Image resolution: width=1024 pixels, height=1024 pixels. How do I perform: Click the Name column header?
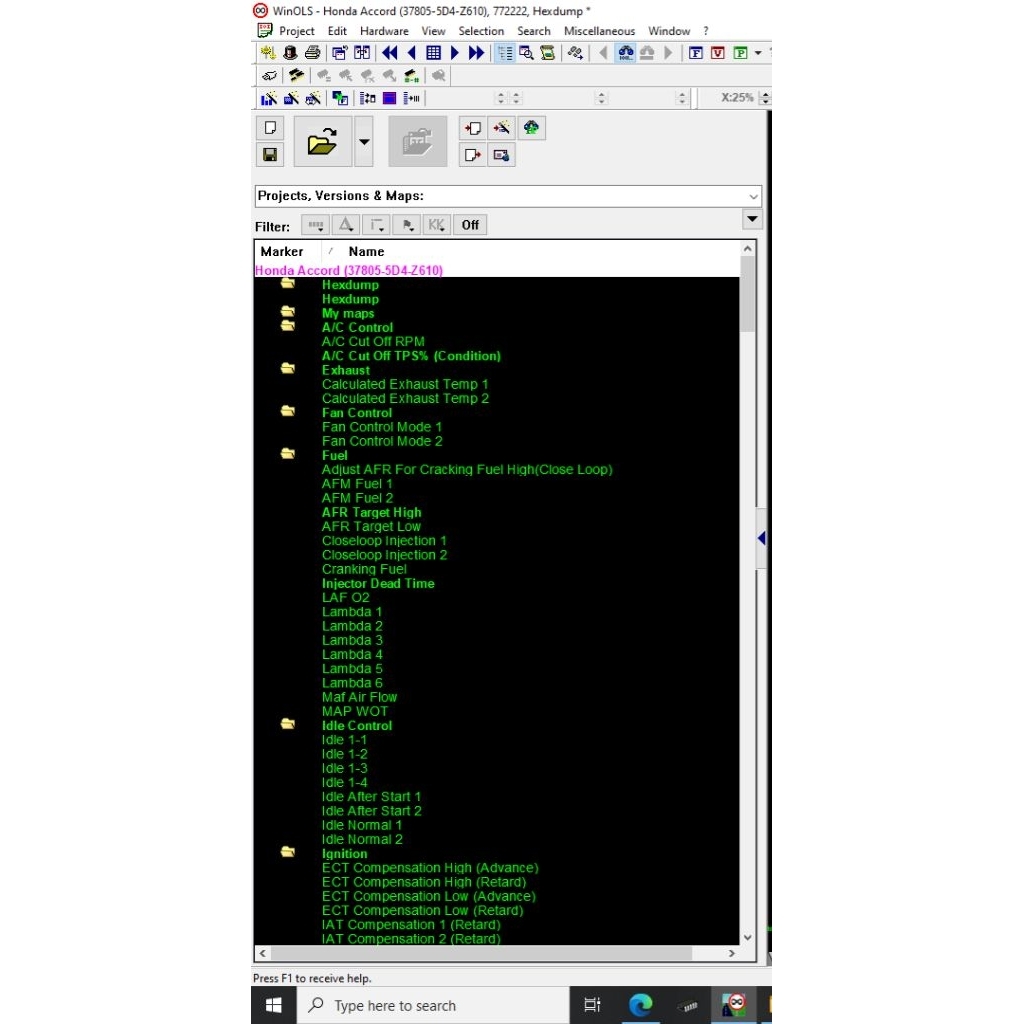[366, 252]
